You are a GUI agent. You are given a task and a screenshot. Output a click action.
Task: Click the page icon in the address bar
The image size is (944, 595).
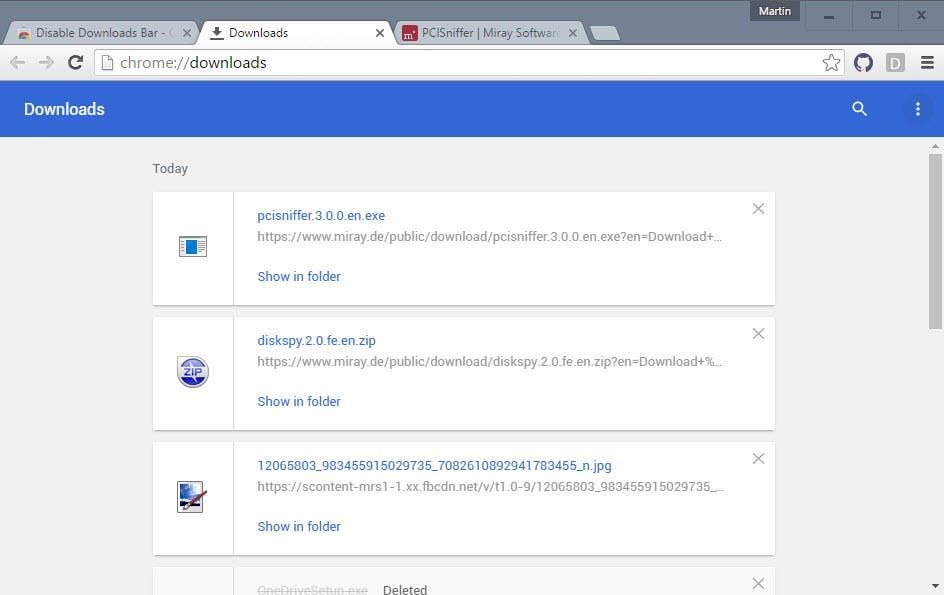click(x=107, y=63)
